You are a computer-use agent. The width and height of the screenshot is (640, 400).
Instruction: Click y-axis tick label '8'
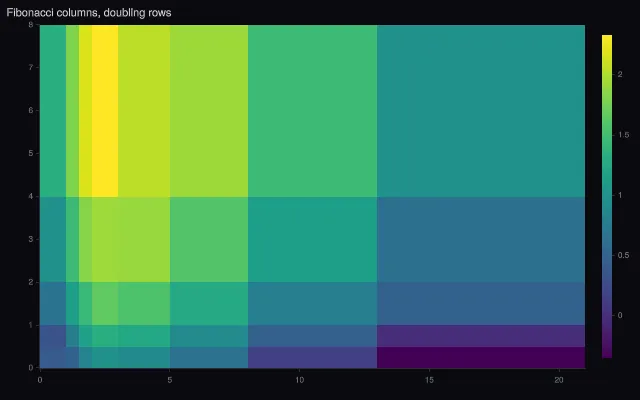pos(31,24)
